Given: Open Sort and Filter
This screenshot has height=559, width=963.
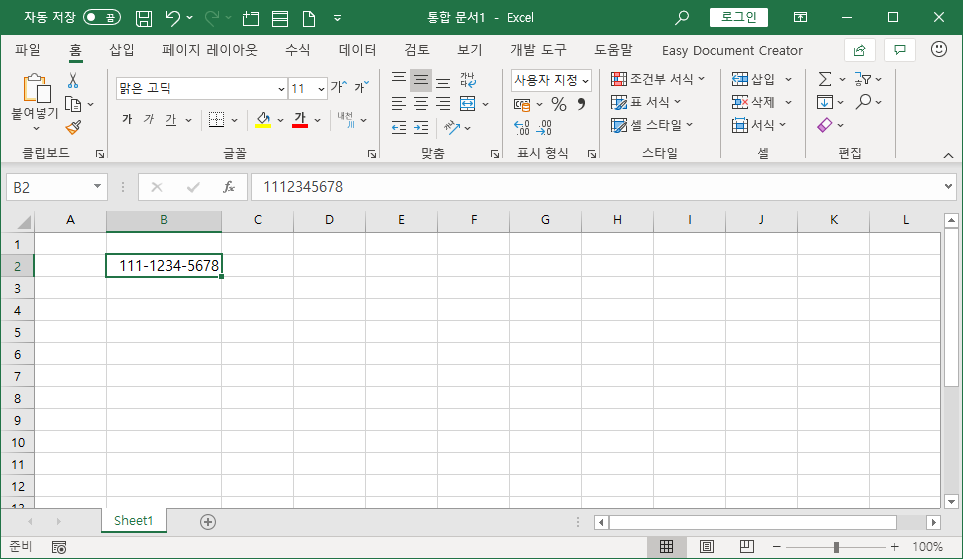Looking at the screenshot, I should pos(863,79).
